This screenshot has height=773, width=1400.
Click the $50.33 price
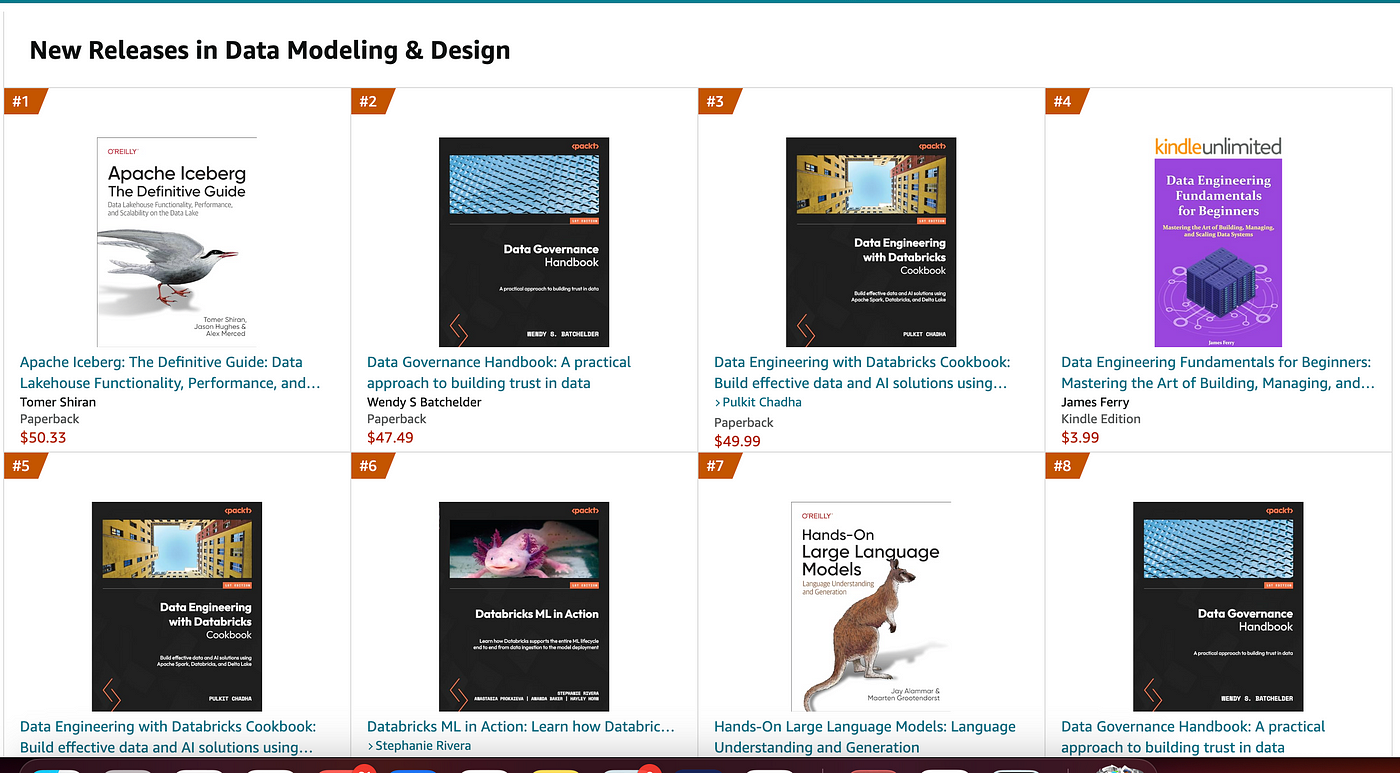43,437
